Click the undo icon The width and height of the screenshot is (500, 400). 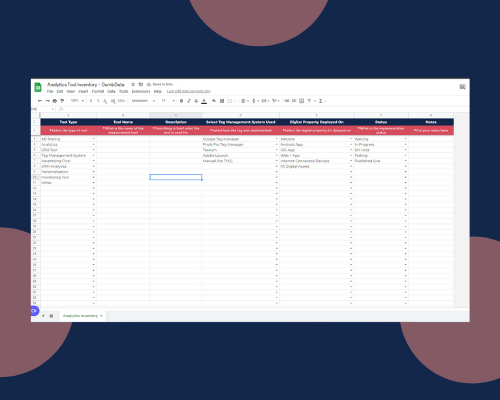click(40, 101)
